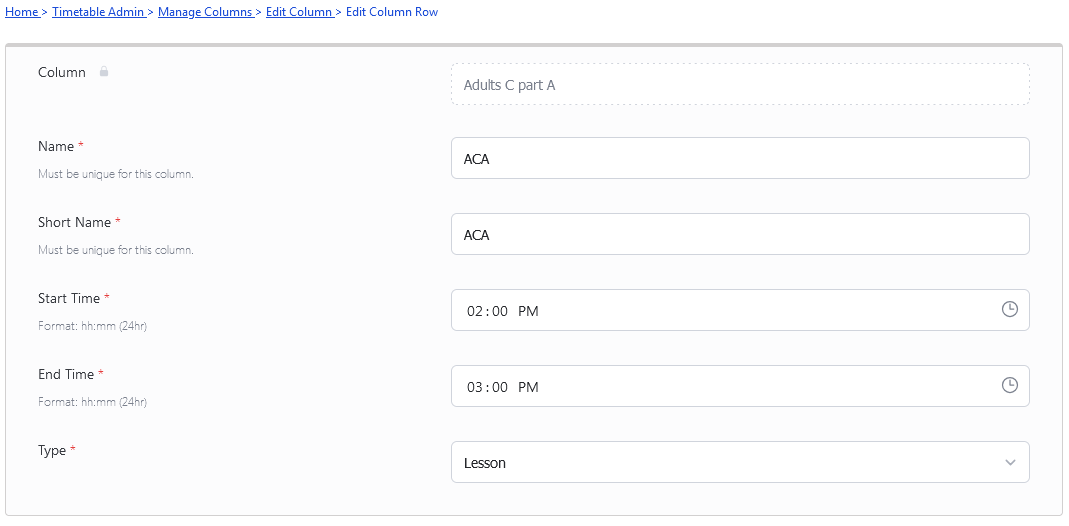Click the Type field label
1069x526 pixels.
52,450
